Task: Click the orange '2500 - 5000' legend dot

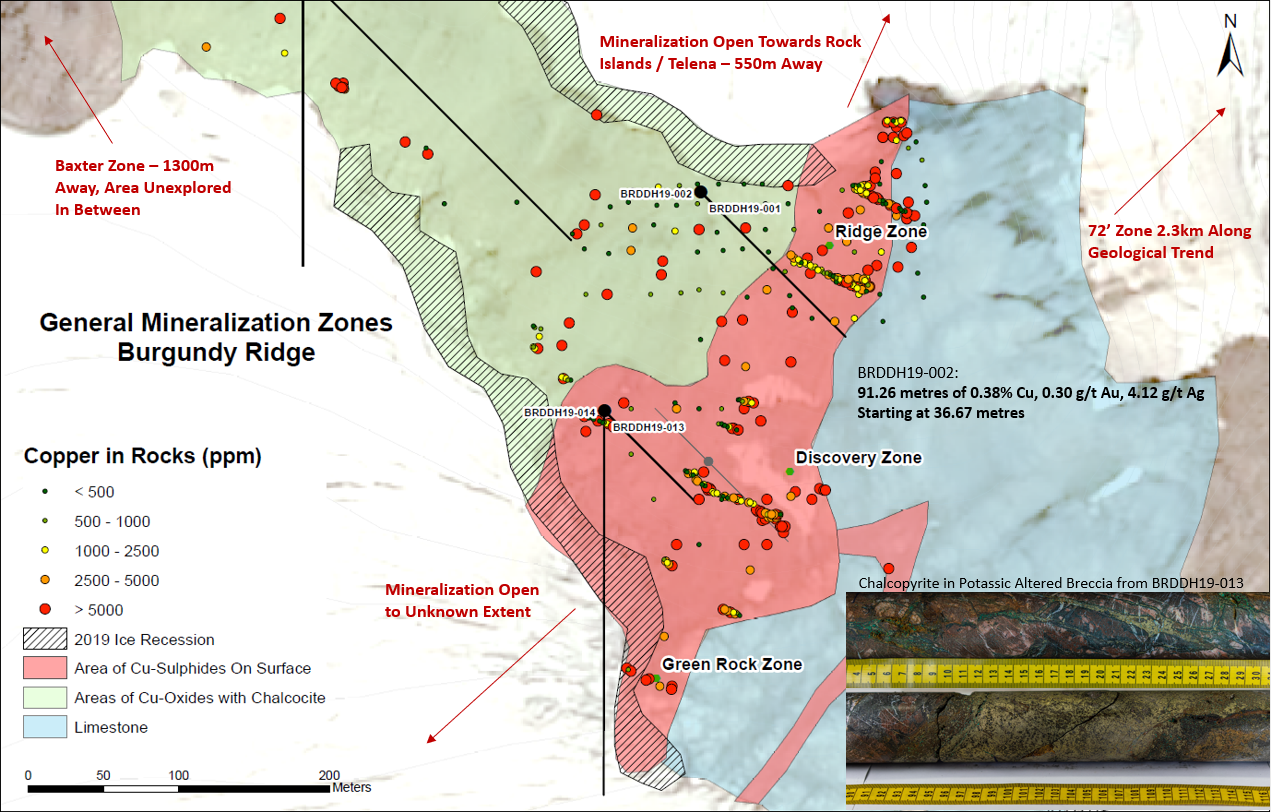Action: point(46,580)
